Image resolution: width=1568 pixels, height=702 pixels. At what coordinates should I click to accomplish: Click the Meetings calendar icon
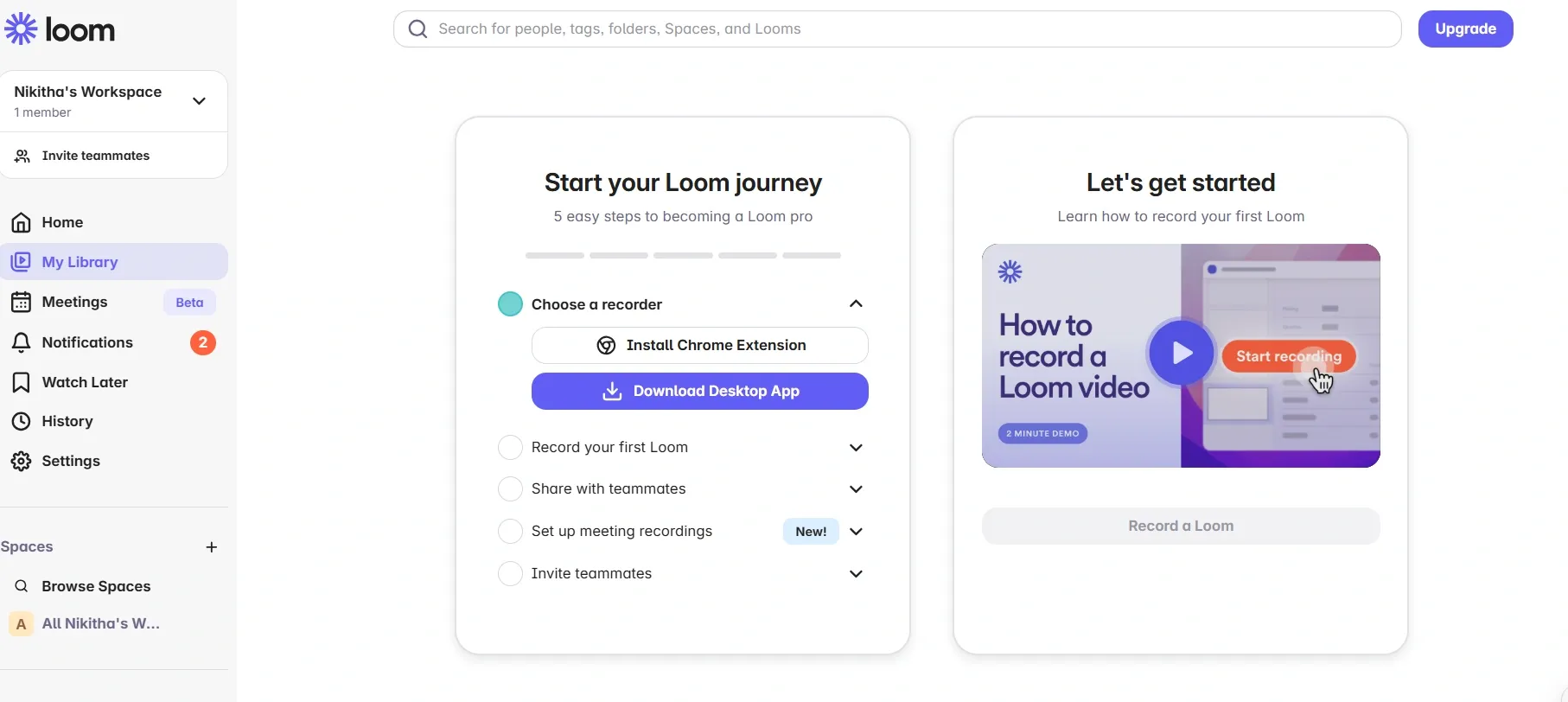(22, 302)
